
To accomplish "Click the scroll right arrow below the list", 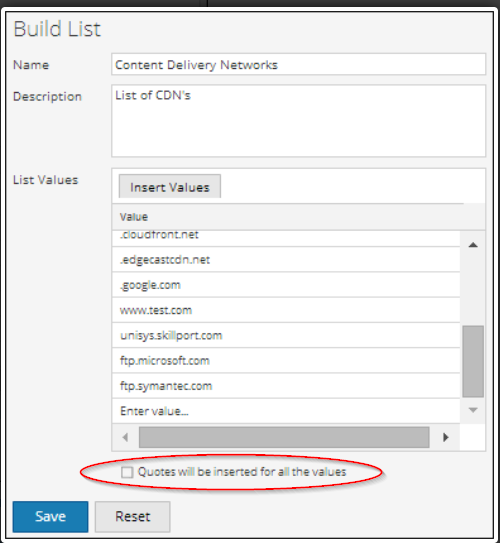I will [x=446, y=437].
